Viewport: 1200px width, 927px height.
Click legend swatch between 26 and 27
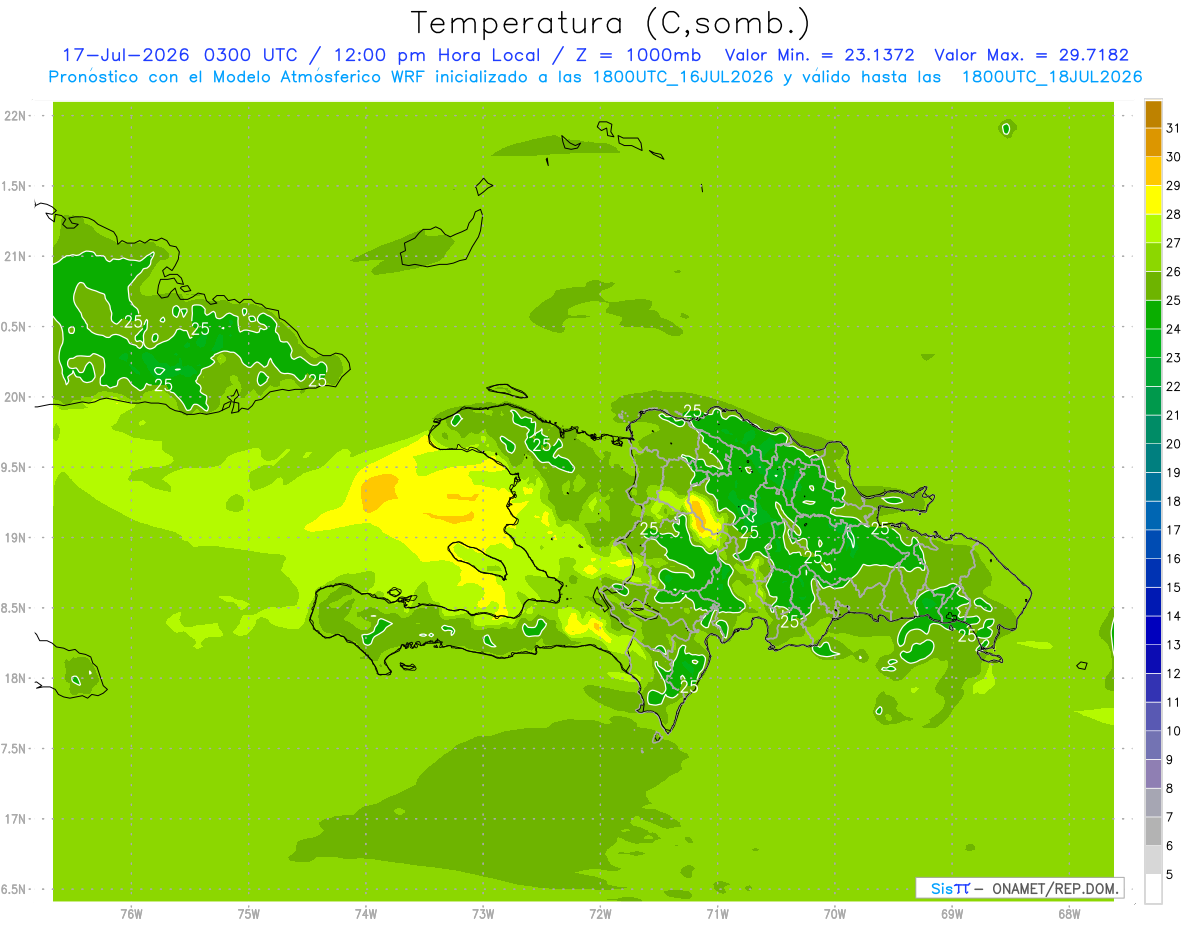(1153, 257)
